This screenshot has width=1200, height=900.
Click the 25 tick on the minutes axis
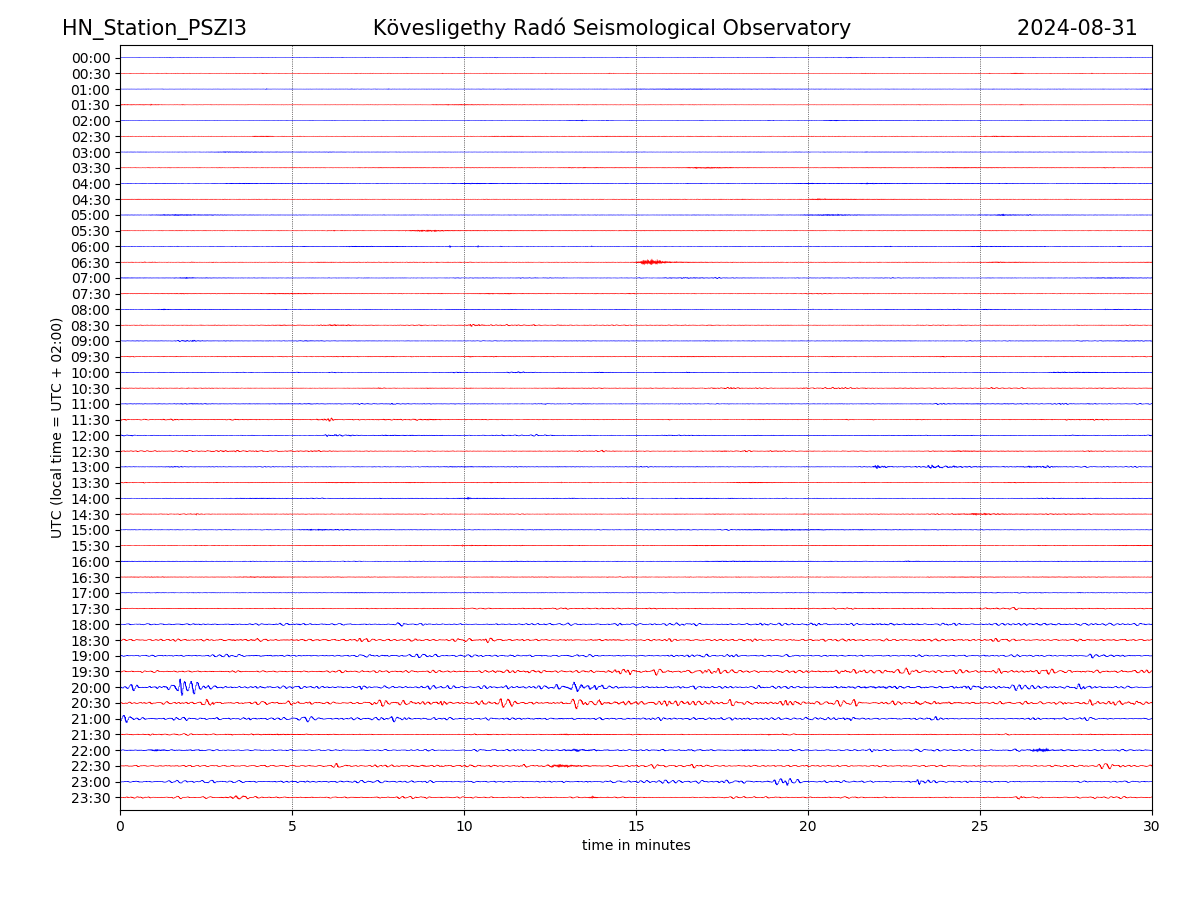[980, 827]
